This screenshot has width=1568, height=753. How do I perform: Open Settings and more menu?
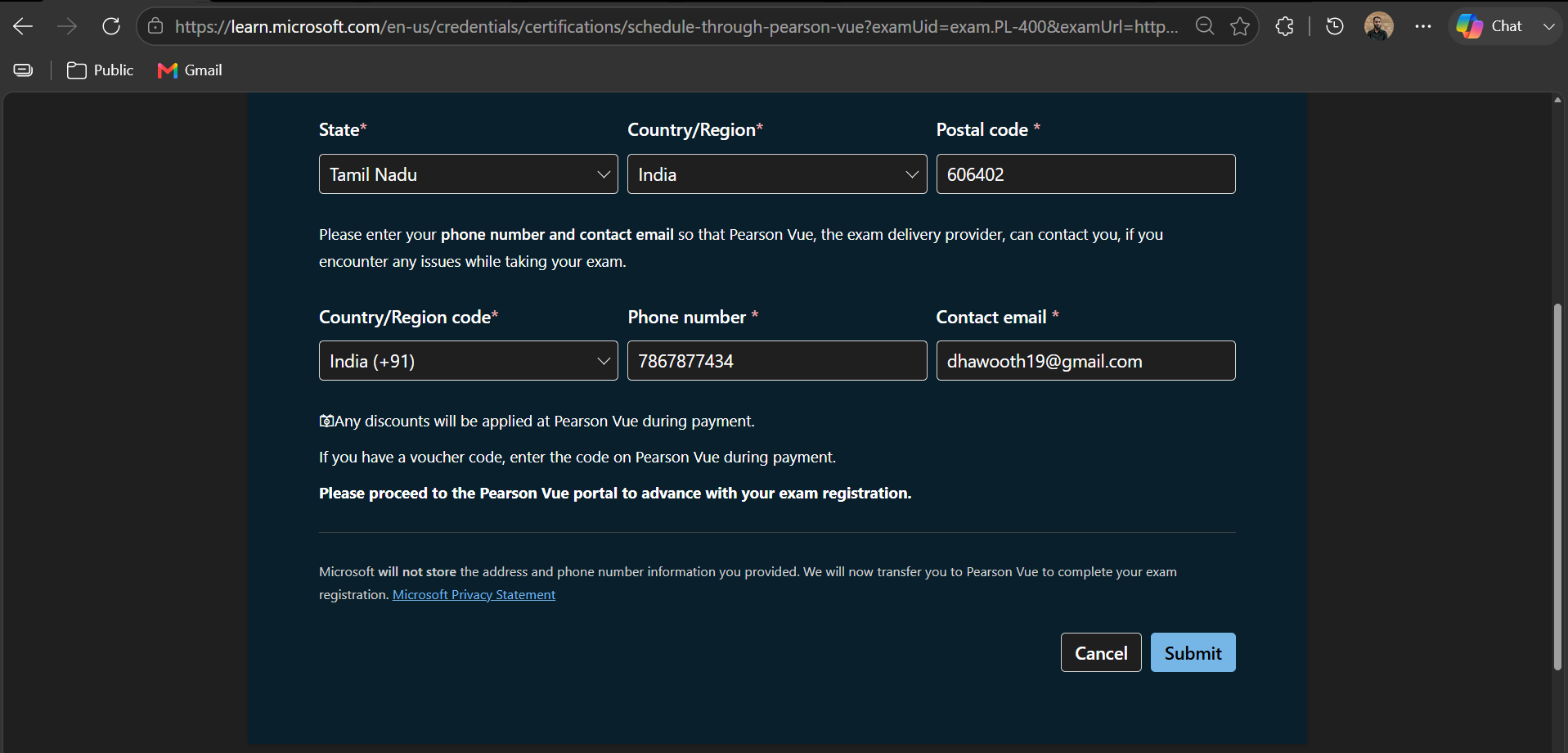pos(1423,26)
